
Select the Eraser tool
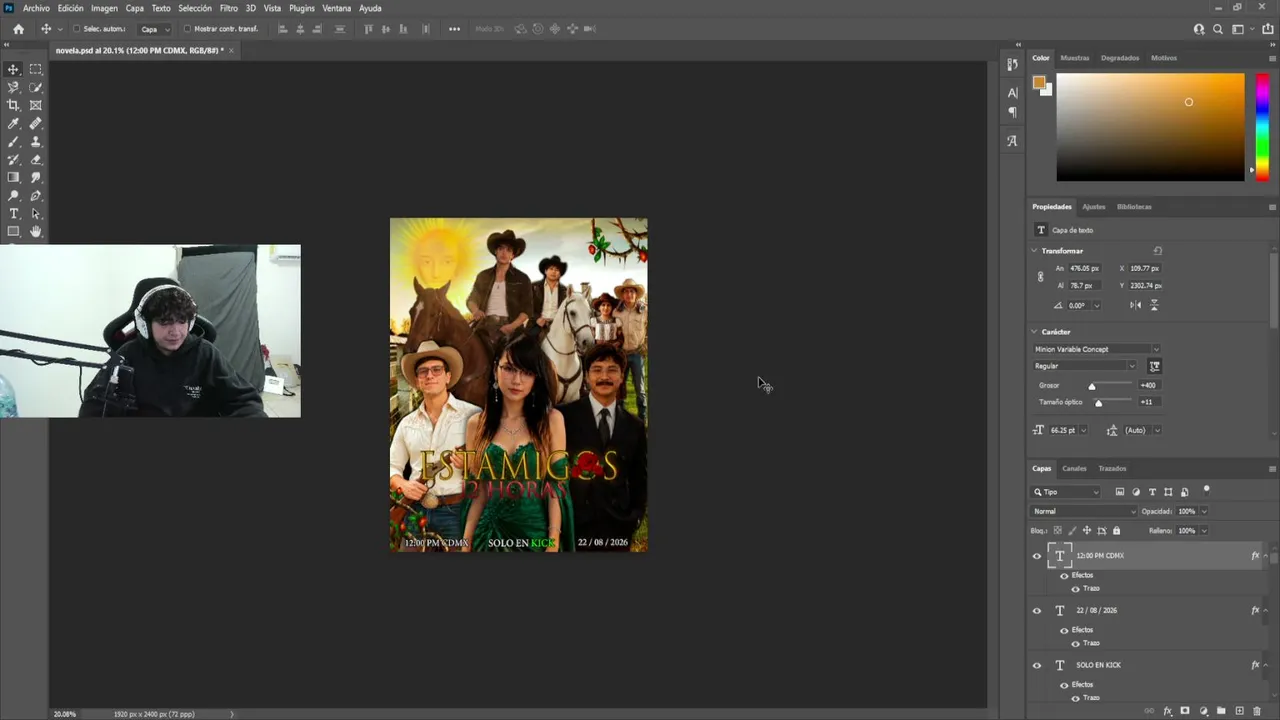tap(36, 159)
